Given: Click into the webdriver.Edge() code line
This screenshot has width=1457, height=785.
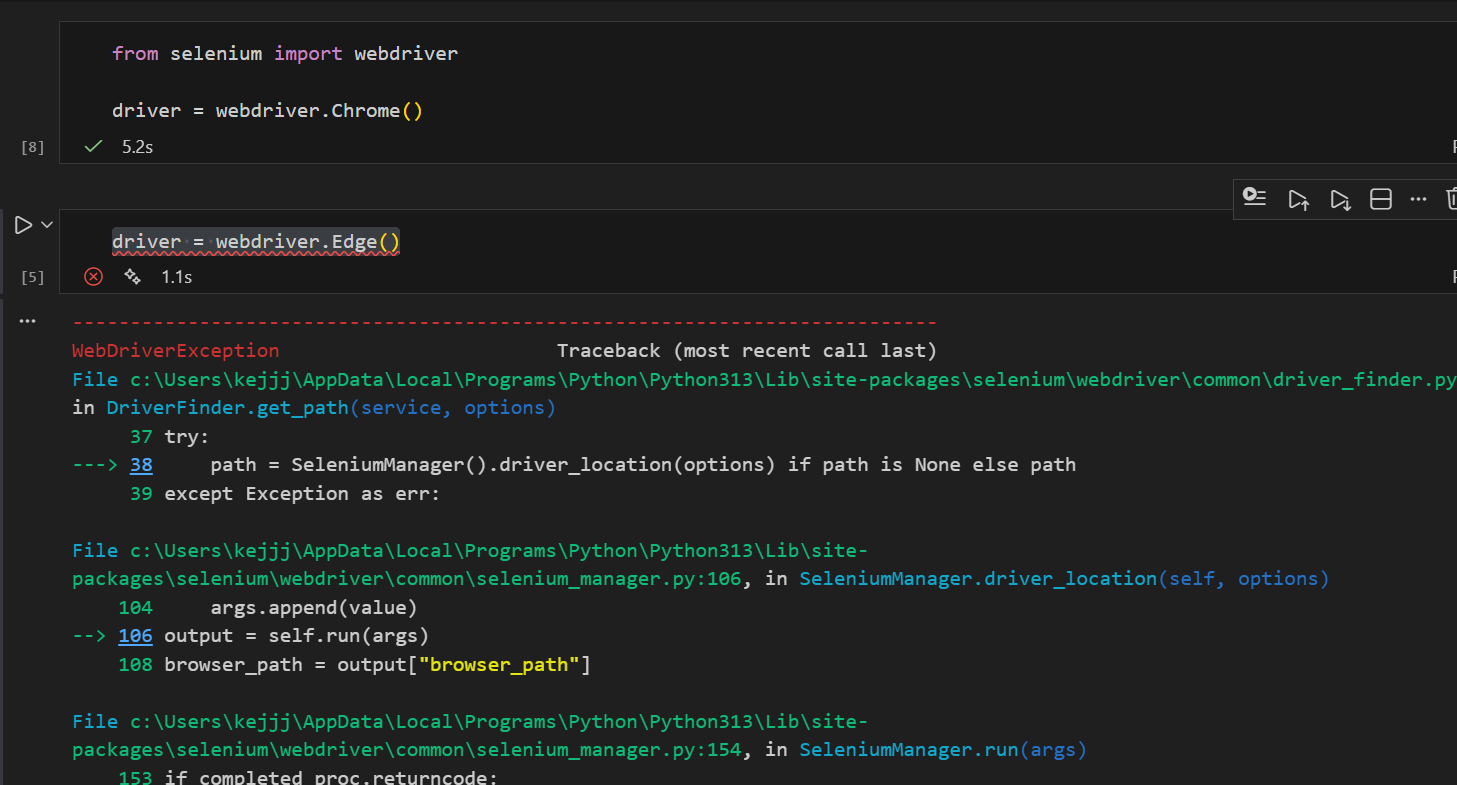Looking at the screenshot, I should click(x=255, y=242).
